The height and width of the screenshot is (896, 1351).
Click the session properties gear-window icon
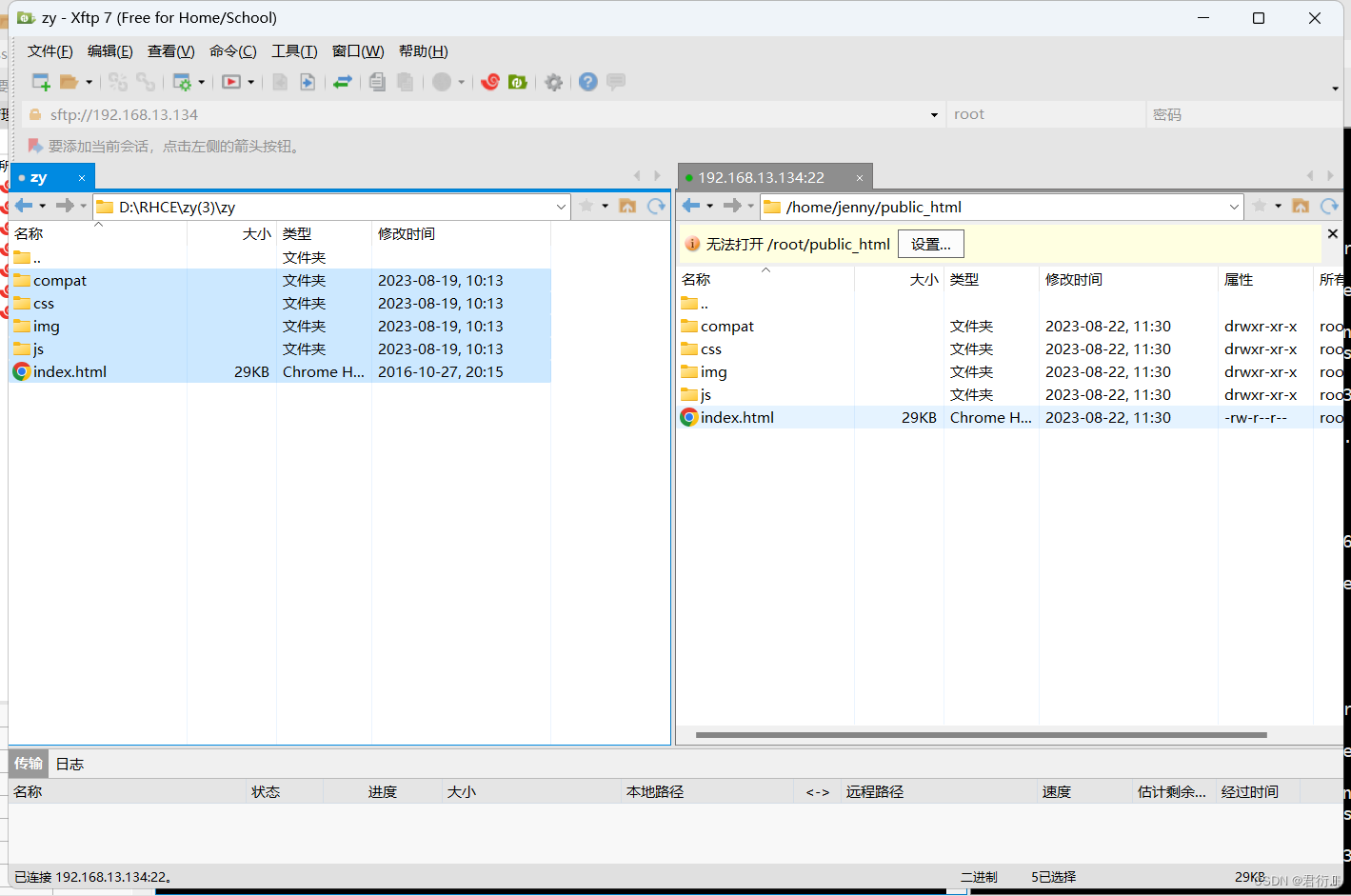tap(181, 82)
